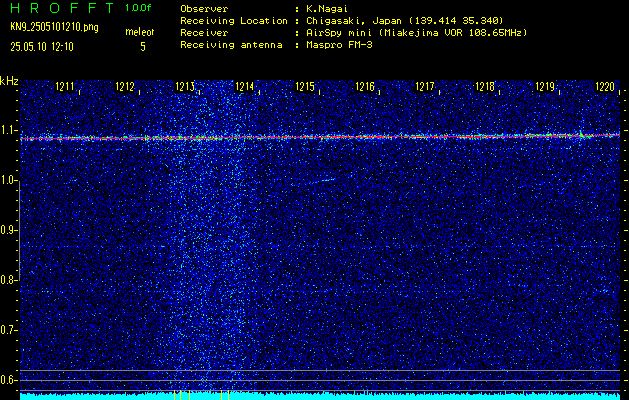This screenshot has width=629, height=400.
Task: Select the 1.1 frequency axis label
Action: tap(7, 130)
